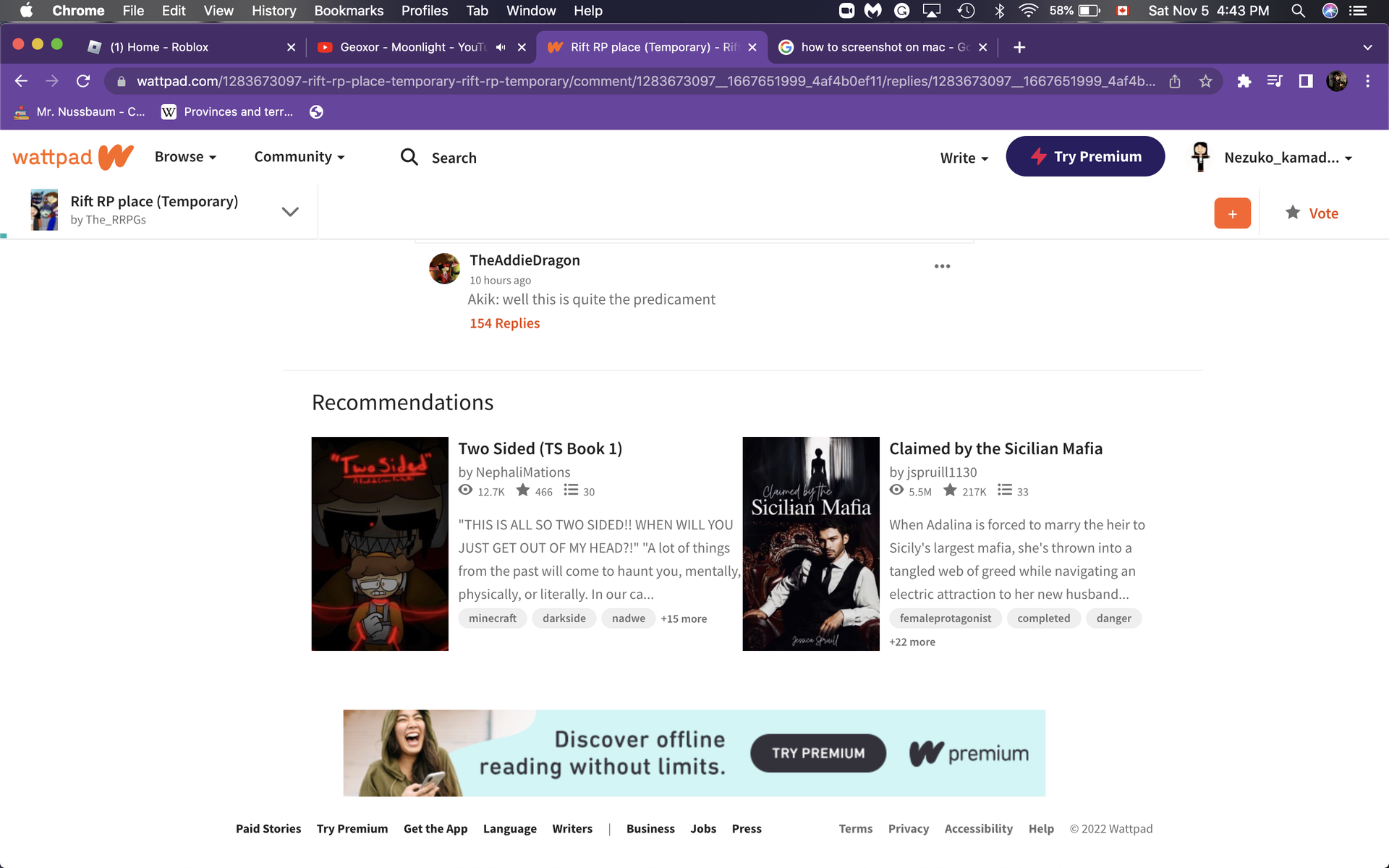
Task: Bookmark this page with the star icon
Action: click(1205, 81)
